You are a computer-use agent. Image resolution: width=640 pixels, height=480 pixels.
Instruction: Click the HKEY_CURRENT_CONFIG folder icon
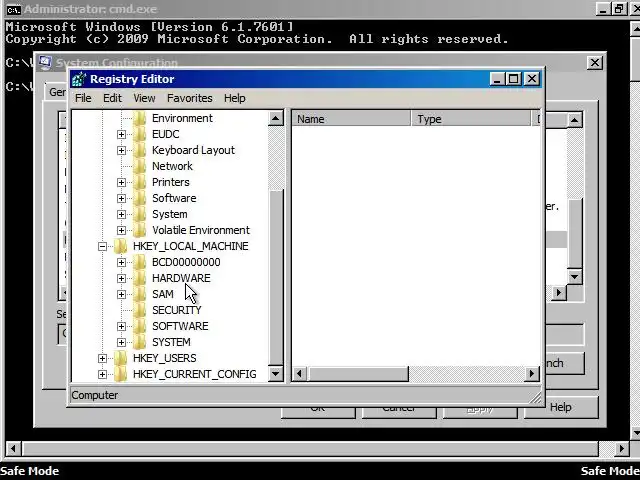[x=120, y=374]
